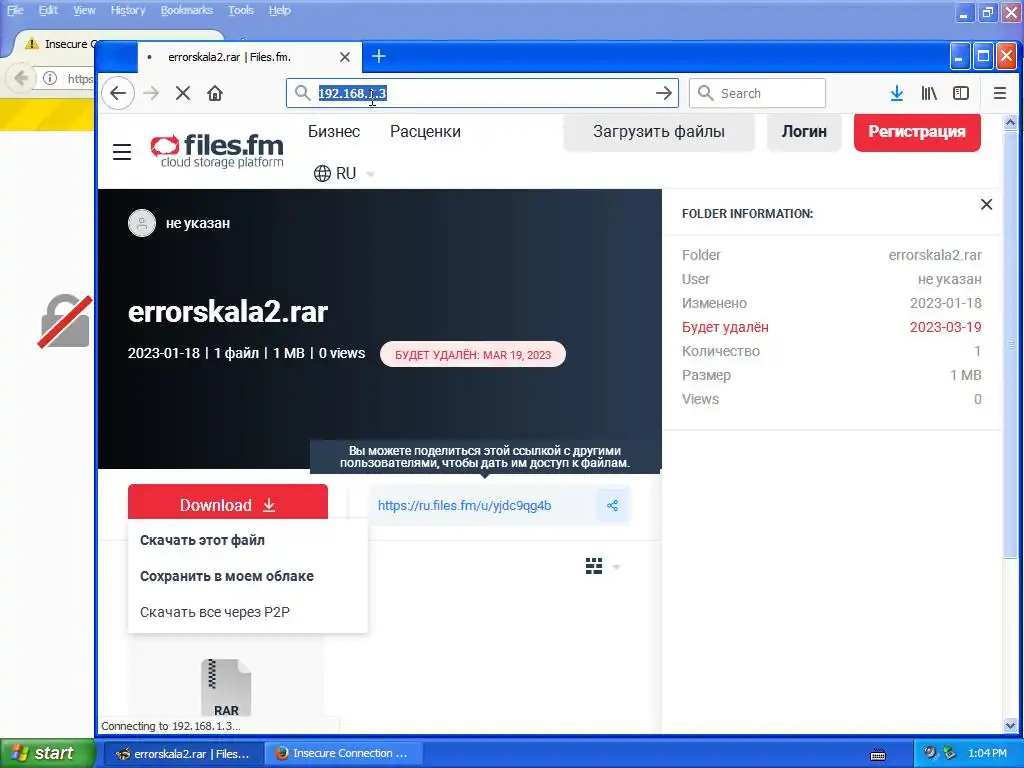Click the page scrollbar up arrow
This screenshot has width=1024, height=768.
[x=1010, y=122]
